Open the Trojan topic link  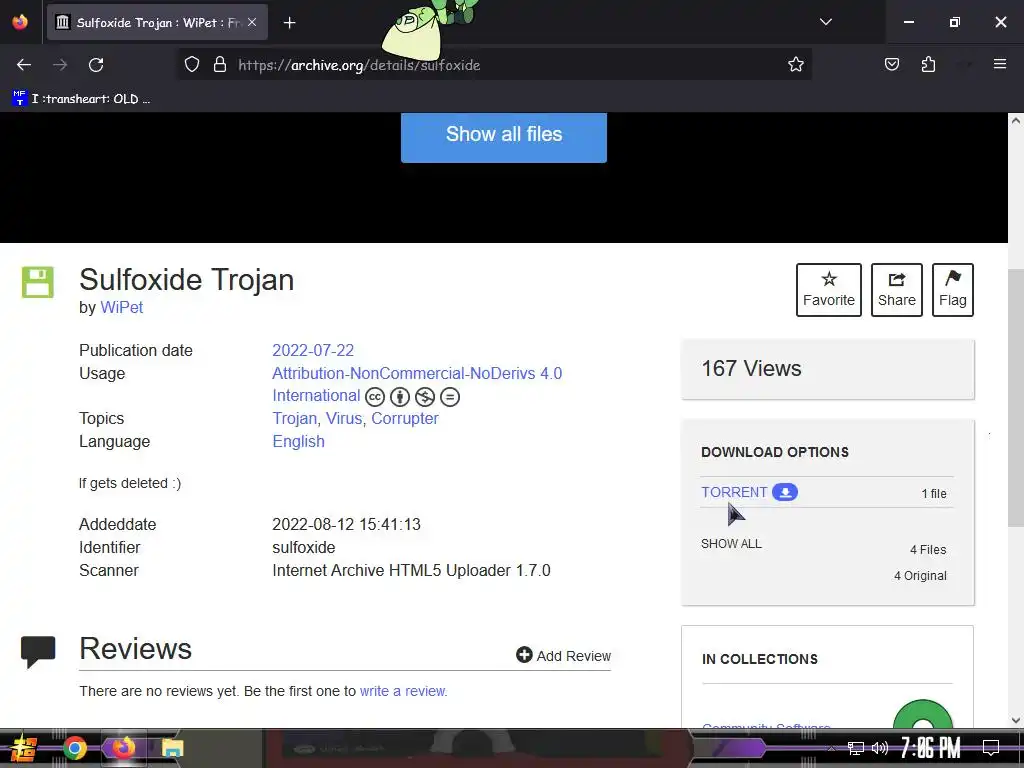coord(295,419)
